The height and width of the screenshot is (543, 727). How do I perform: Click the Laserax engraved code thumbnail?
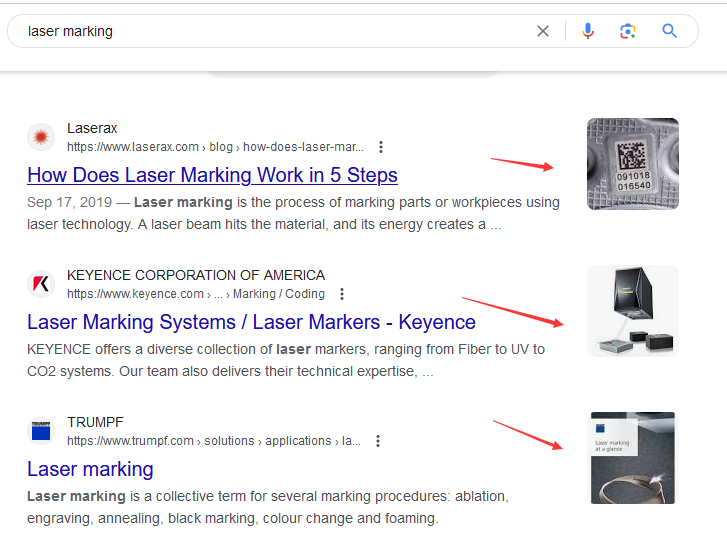tap(632, 164)
